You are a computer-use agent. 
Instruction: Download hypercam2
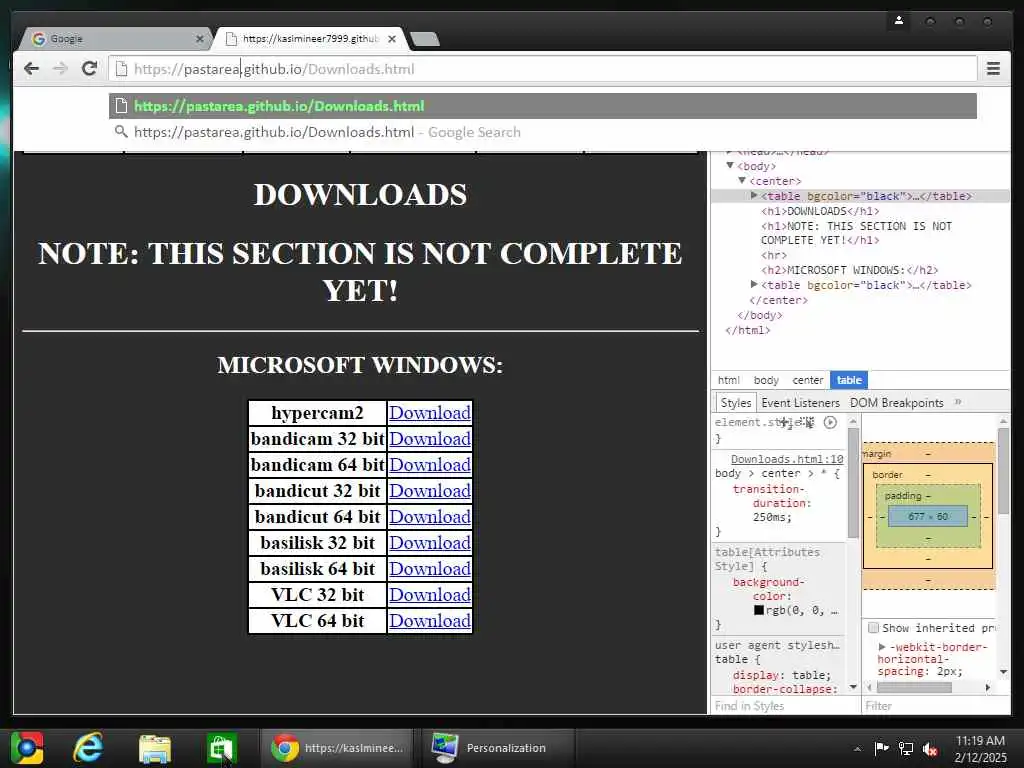430,413
